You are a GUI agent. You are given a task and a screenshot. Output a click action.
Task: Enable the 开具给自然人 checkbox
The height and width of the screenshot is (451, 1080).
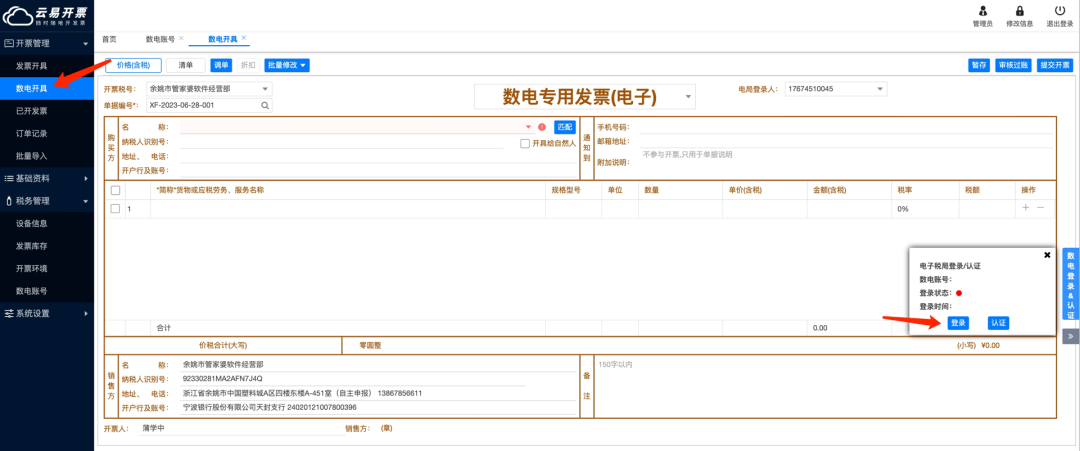tap(526, 143)
